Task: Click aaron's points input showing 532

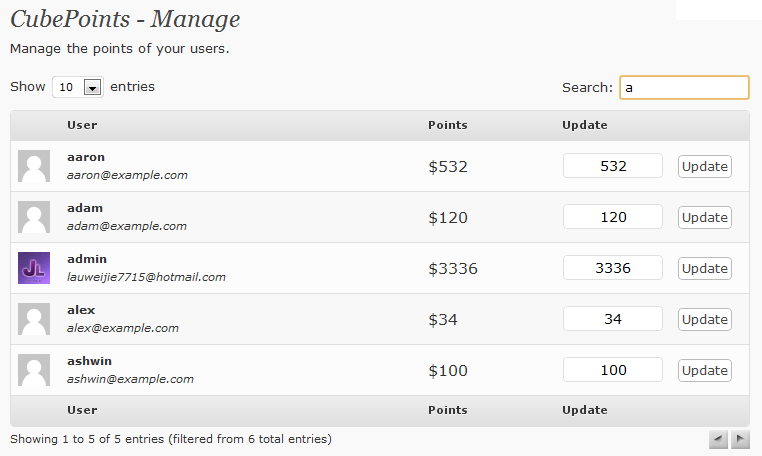Action: click(x=613, y=166)
